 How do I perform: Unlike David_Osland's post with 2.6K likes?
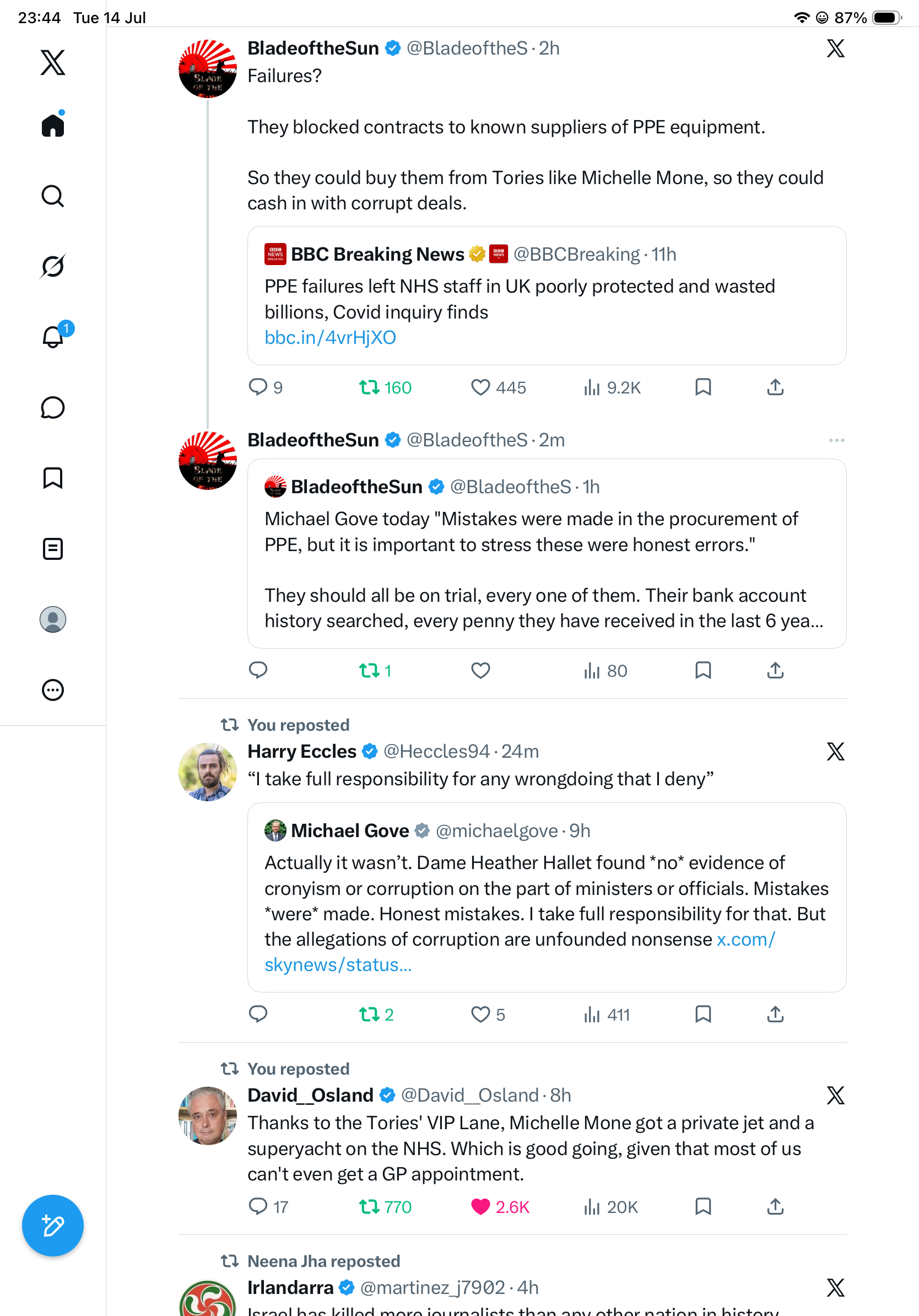[x=480, y=1206]
